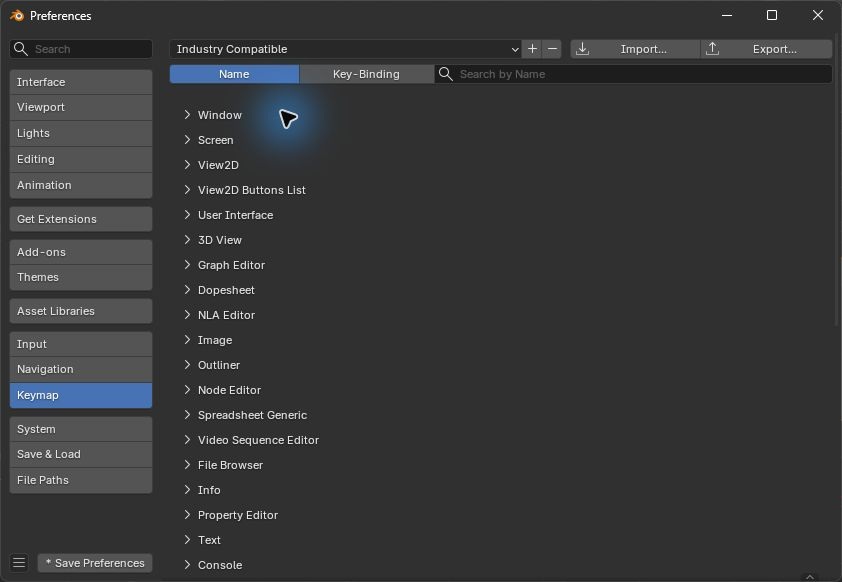
Task: Switch filter mode to Name
Action: 234,74
